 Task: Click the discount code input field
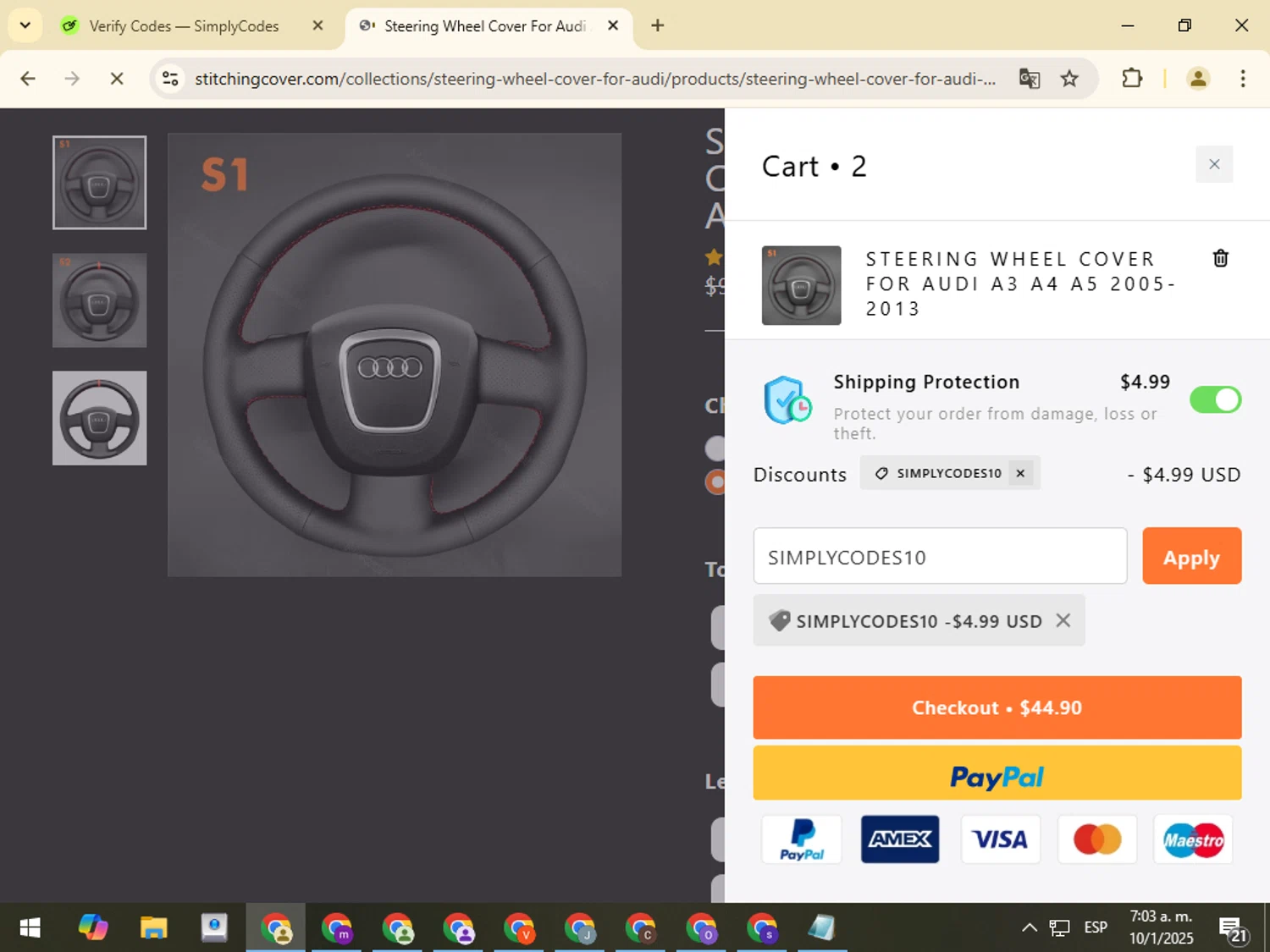point(940,556)
